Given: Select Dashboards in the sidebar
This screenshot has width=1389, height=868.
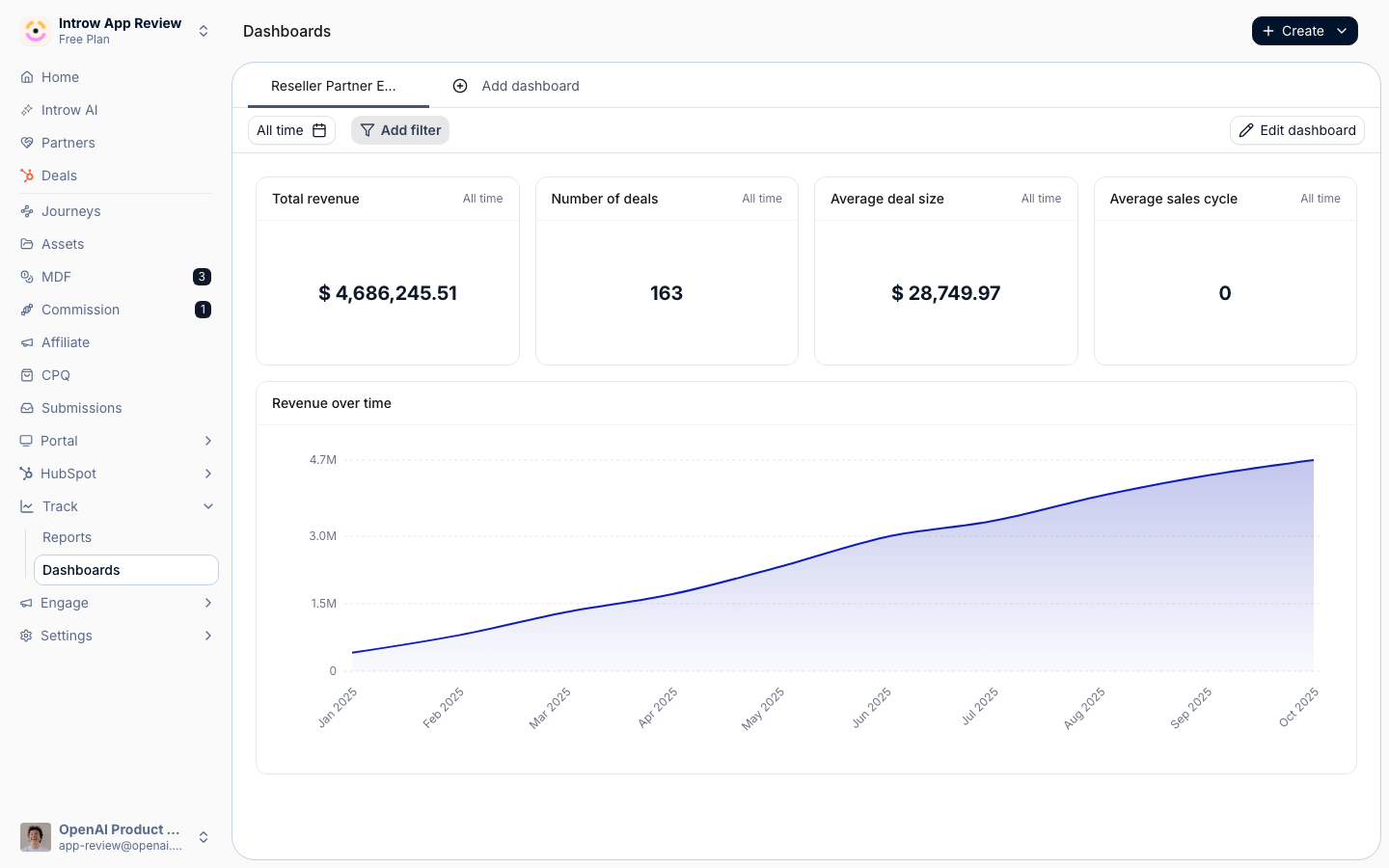Looking at the screenshot, I should (126, 570).
